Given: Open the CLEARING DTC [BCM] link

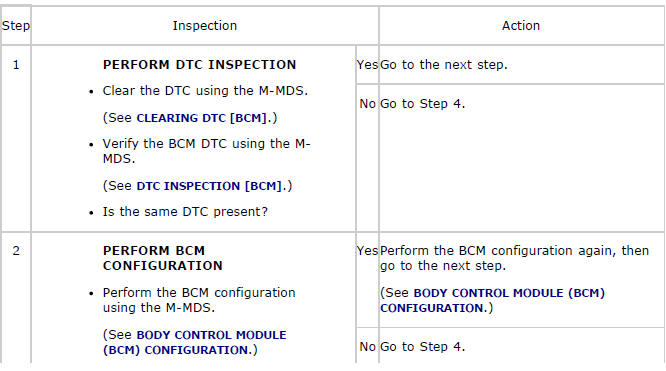Looking at the screenshot, I should pyautogui.click(x=203, y=118).
